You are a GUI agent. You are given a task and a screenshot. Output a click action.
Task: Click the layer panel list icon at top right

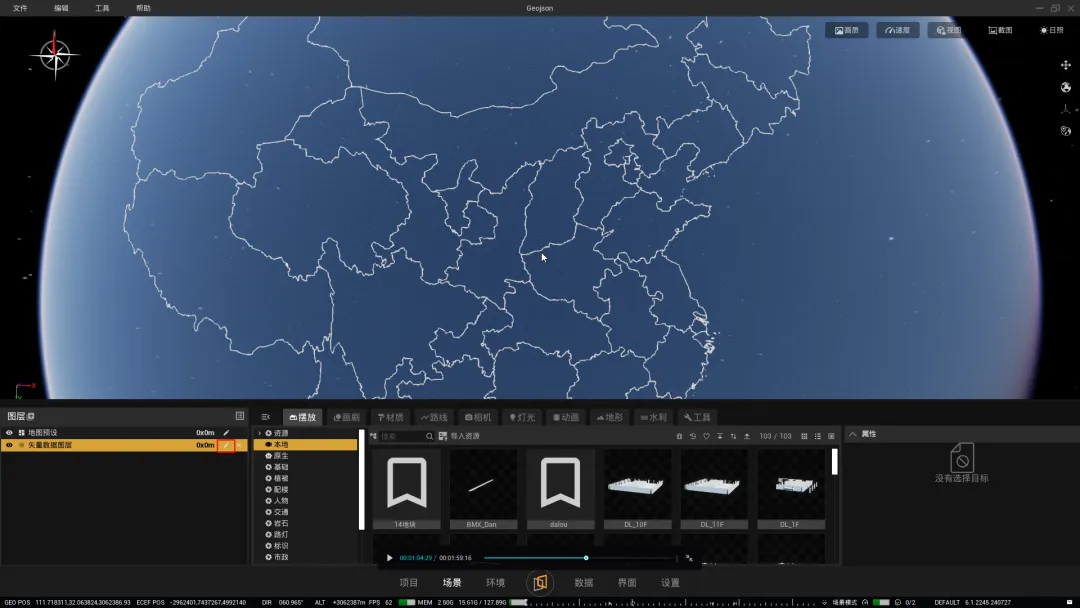tap(240, 416)
